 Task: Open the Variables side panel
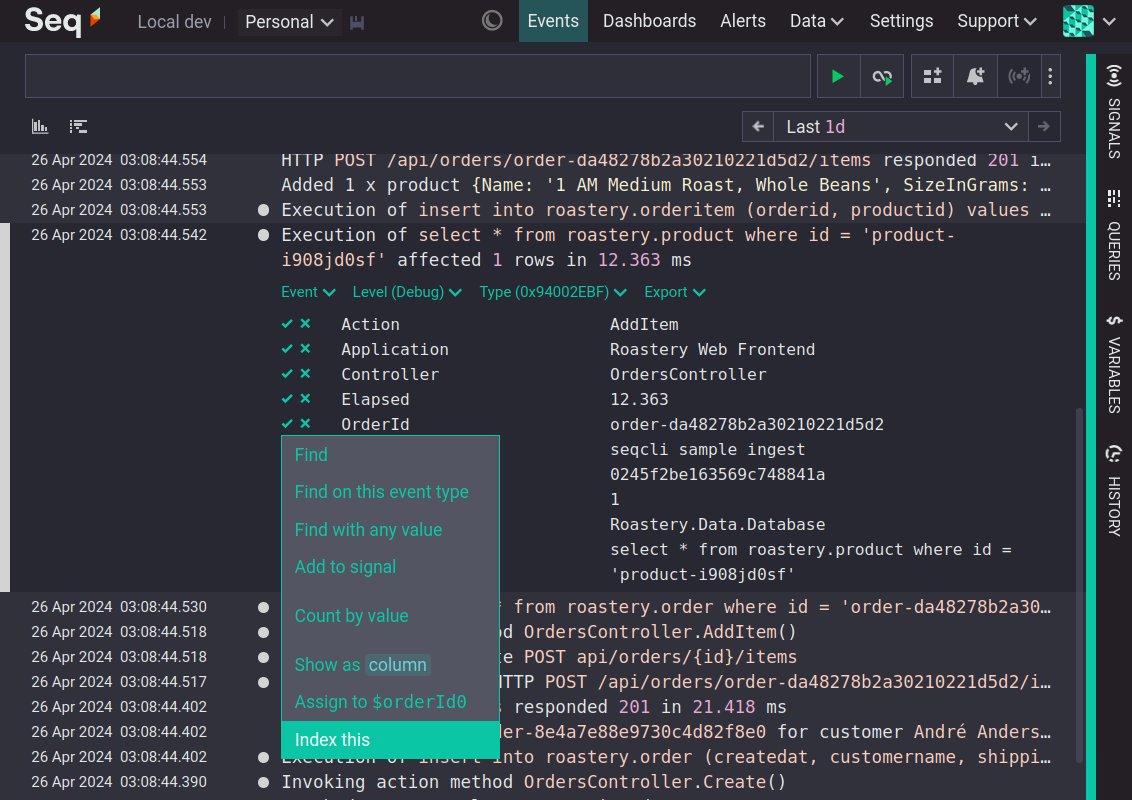pyautogui.click(x=1114, y=363)
